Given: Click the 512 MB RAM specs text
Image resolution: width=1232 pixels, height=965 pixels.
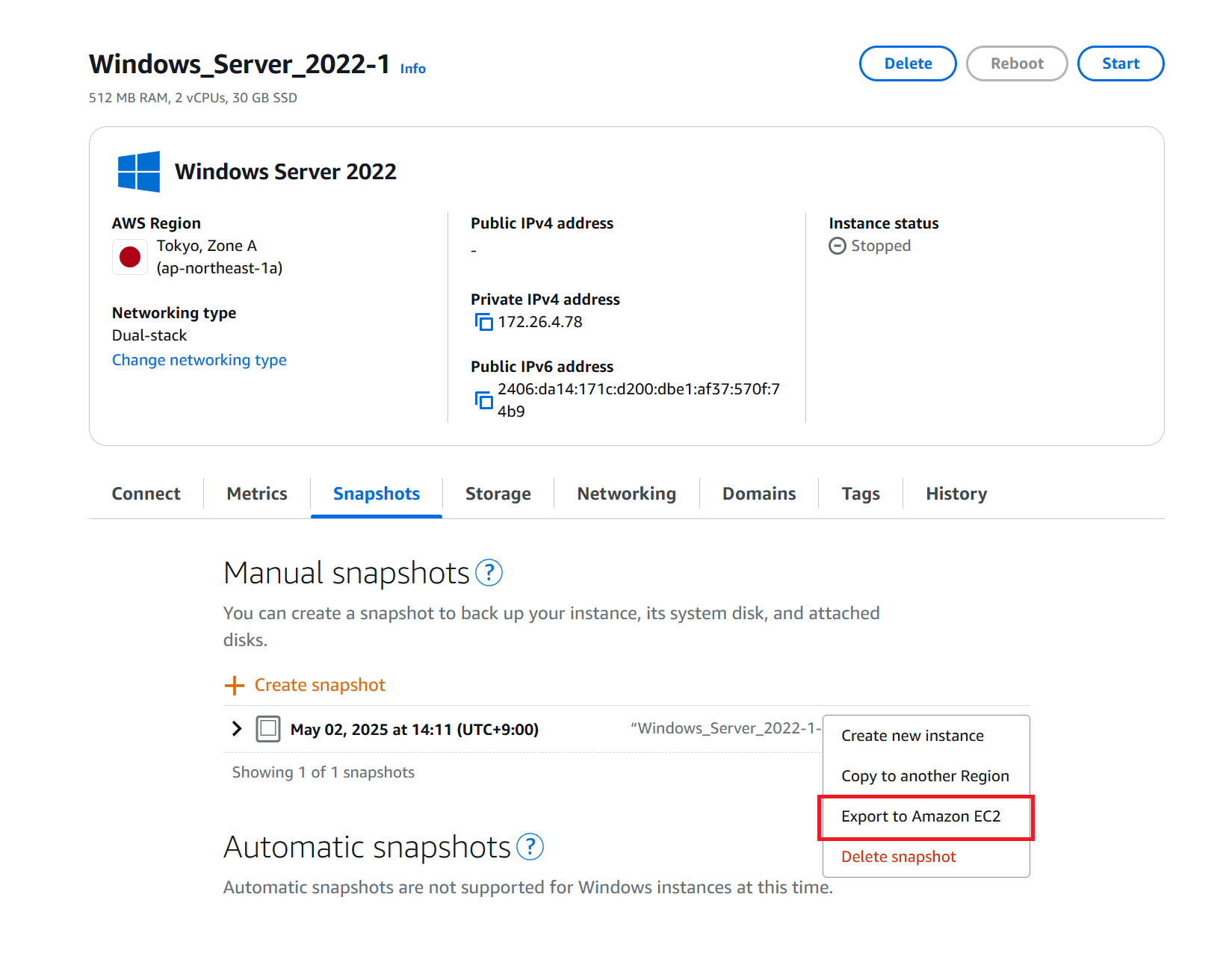Looking at the screenshot, I should 193,98.
